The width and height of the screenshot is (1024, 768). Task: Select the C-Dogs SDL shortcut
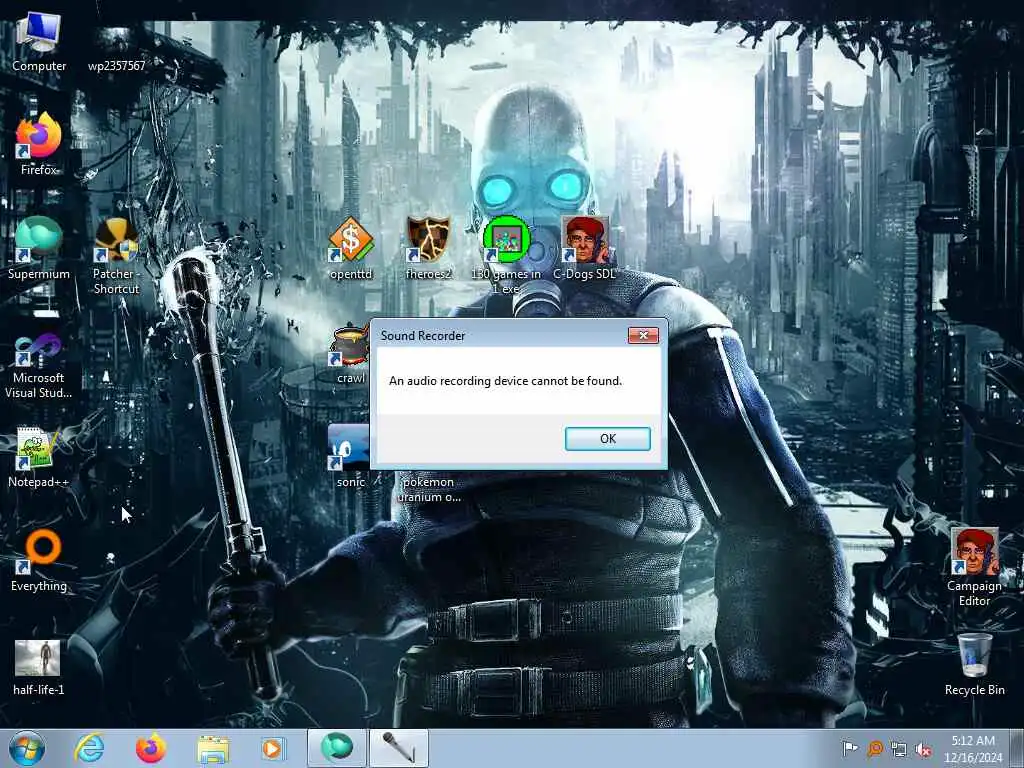click(x=584, y=249)
